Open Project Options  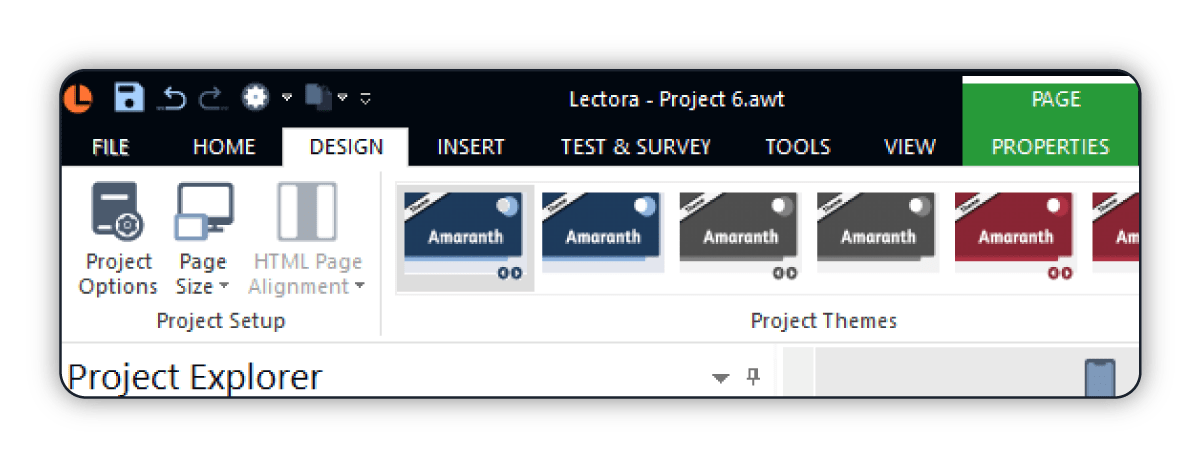pyautogui.click(x=120, y=240)
